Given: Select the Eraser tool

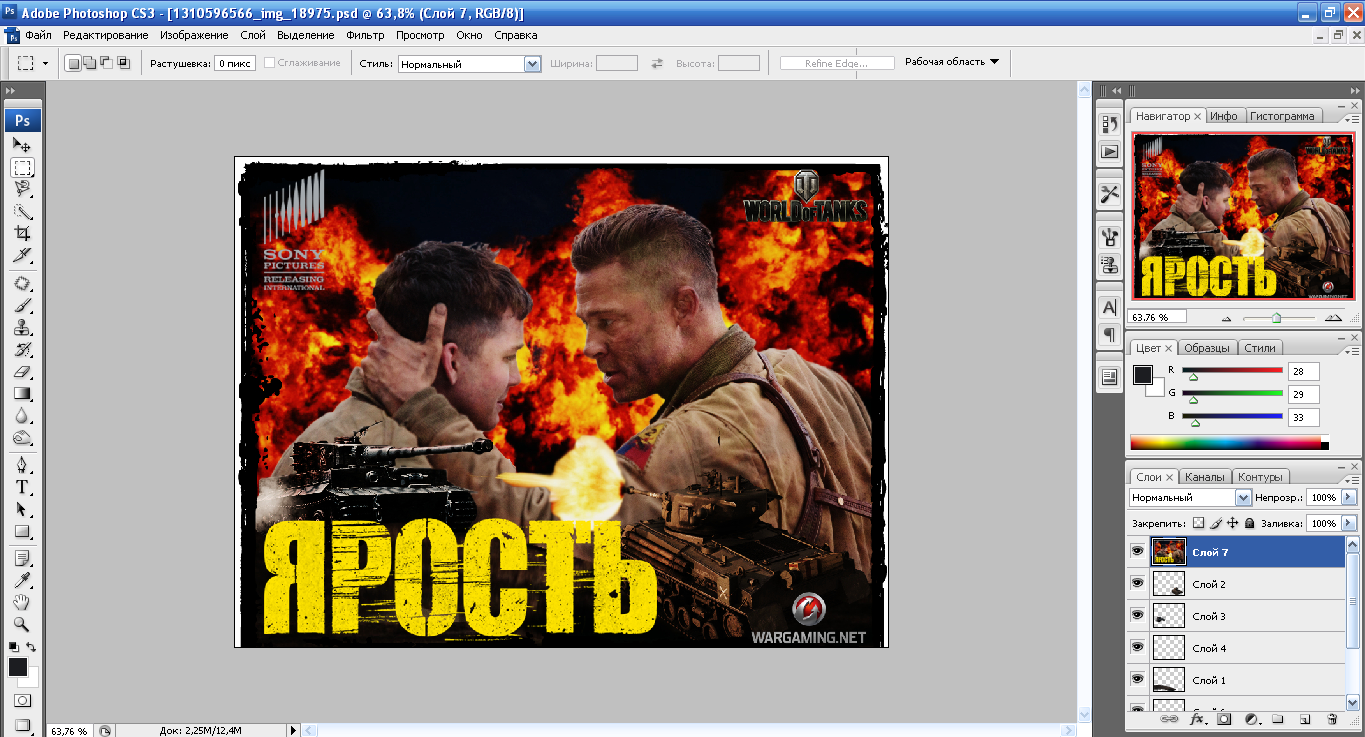Looking at the screenshot, I should point(22,372).
